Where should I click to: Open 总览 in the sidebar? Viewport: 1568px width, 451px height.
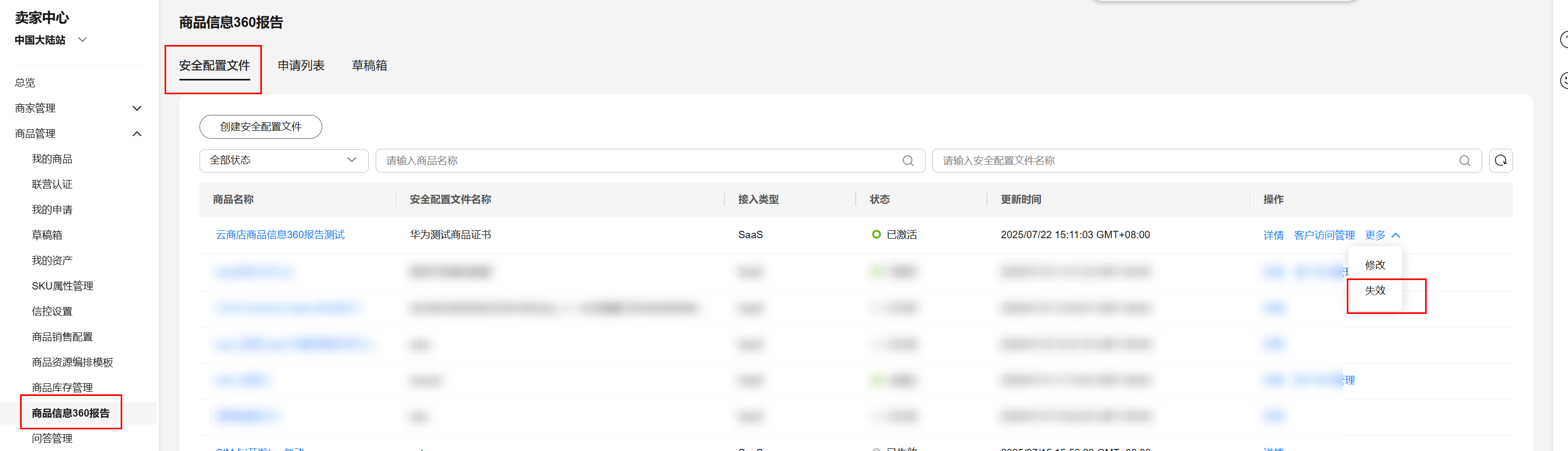click(x=25, y=83)
